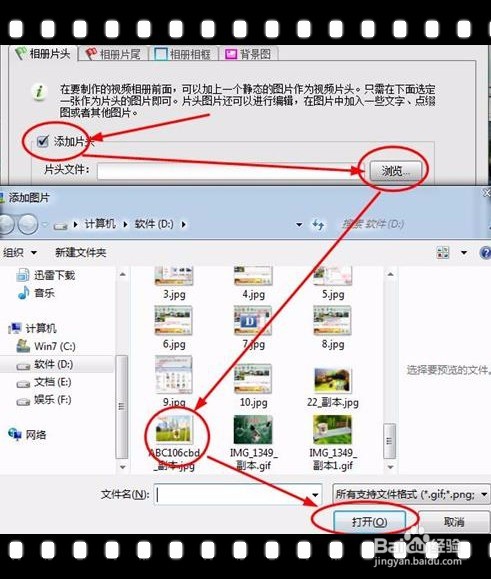Screen dimensions: 491x579
Task: Toggle the 添加片头 checkbox
Action: pos(42,141)
